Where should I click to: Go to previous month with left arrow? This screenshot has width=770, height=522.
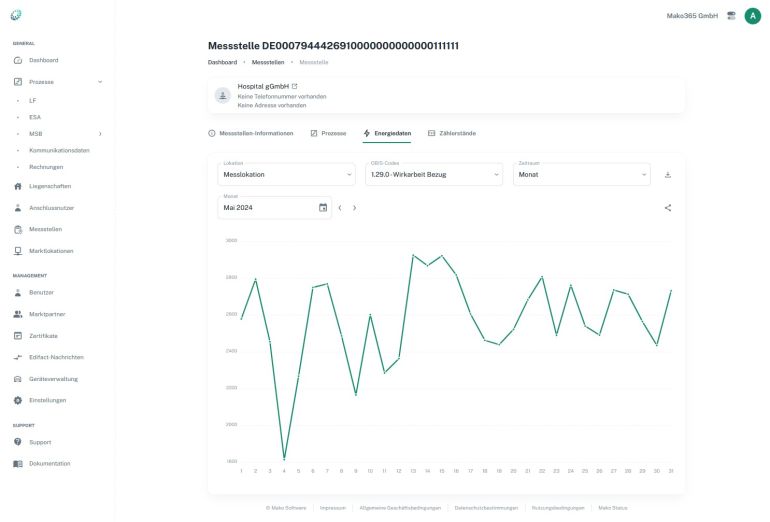(x=340, y=208)
